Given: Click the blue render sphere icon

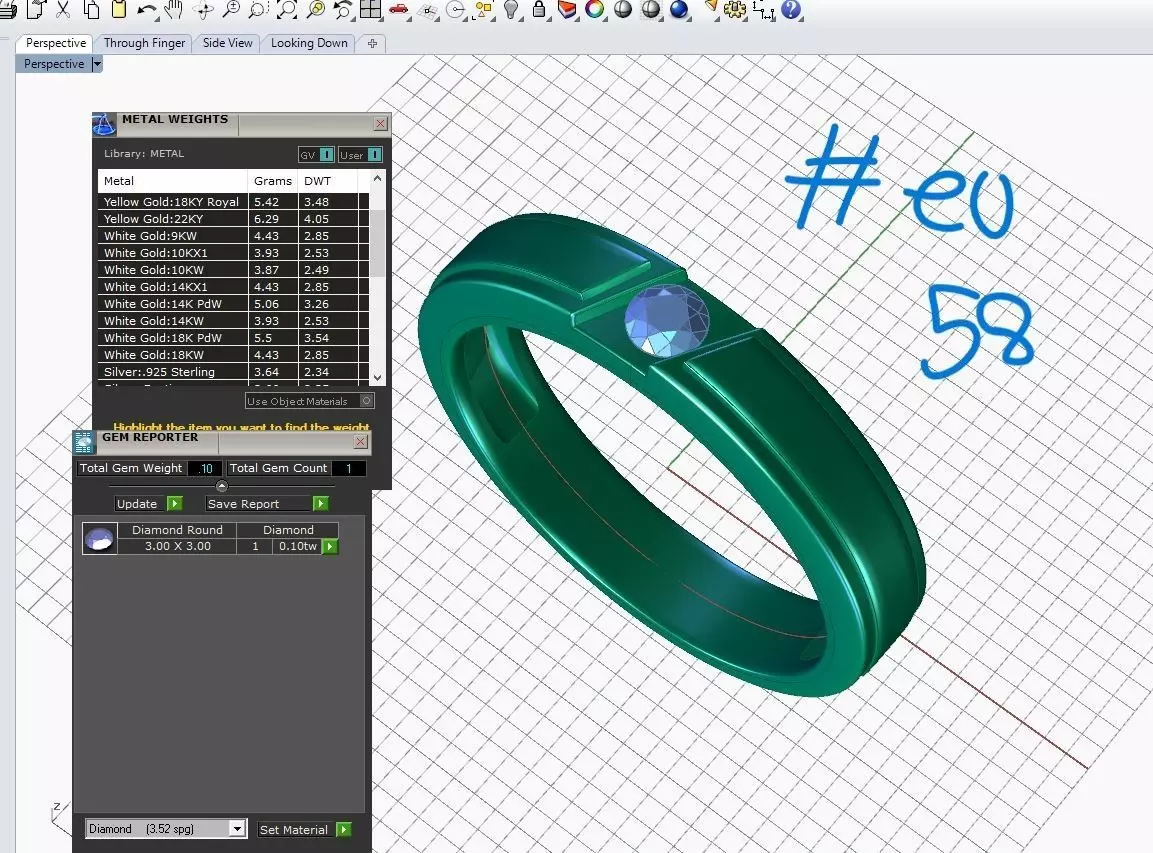Looking at the screenshot, I should (x=679, y=9).
